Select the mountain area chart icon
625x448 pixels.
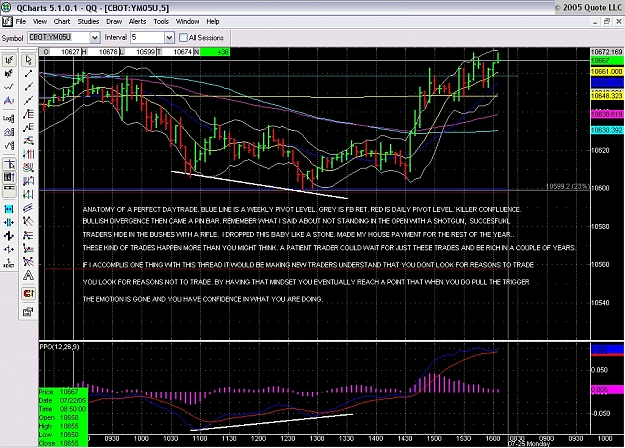[9, 100]
